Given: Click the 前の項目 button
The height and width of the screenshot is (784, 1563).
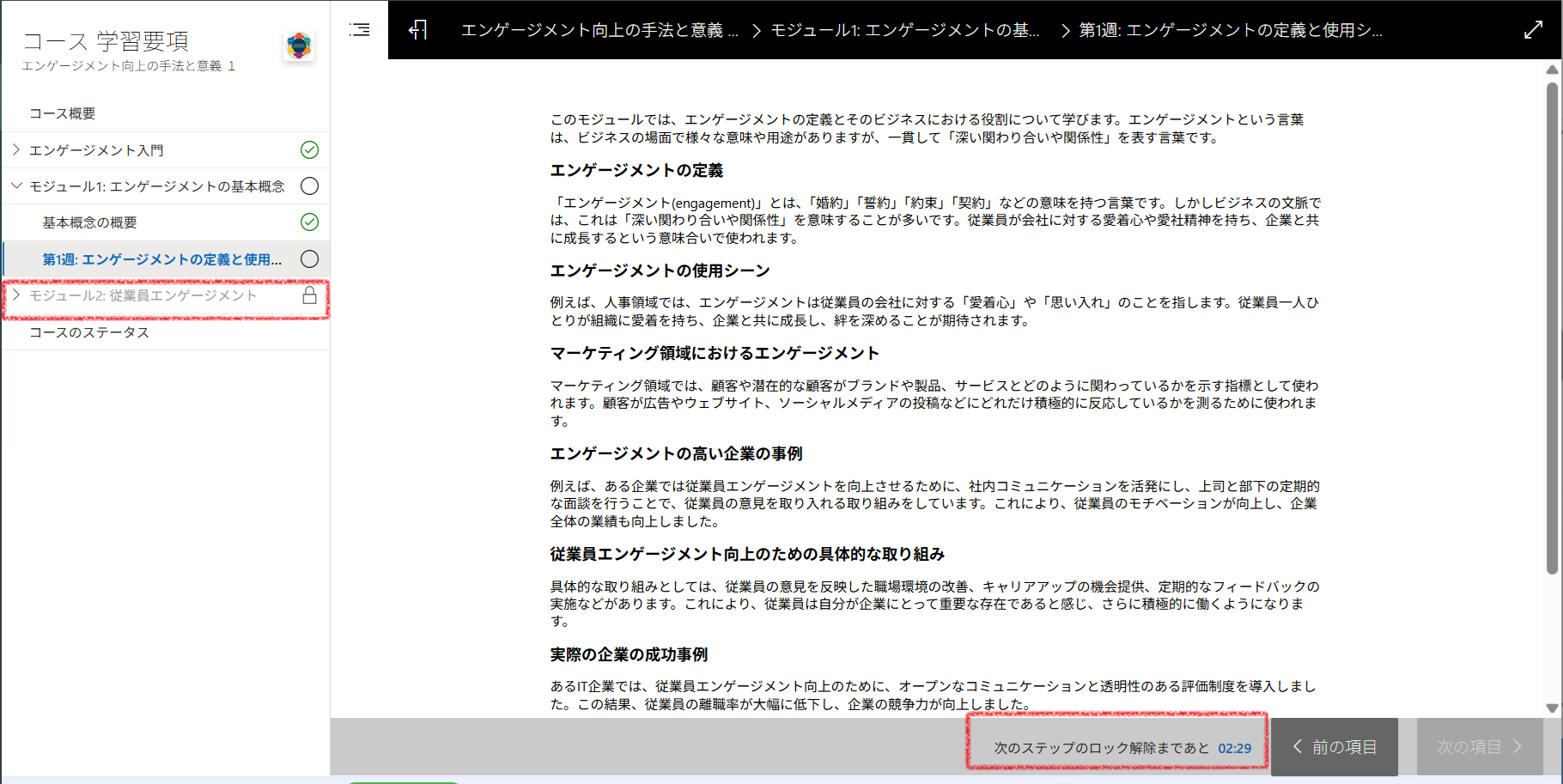Looking at the screenshot, I should pyautogui.click(x=1335, y=747).
